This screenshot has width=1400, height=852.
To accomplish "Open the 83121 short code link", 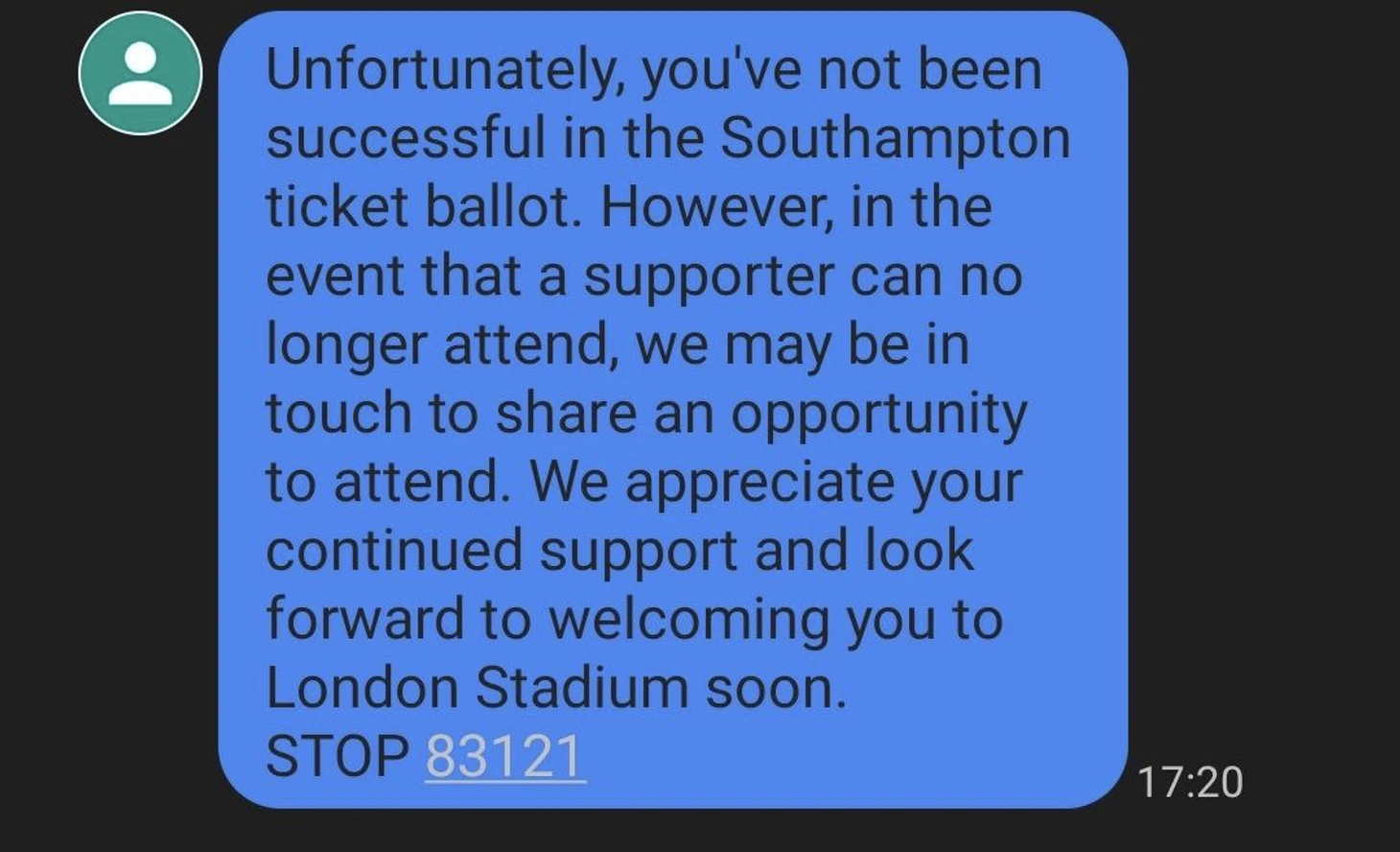I will [x=504, y=756].
